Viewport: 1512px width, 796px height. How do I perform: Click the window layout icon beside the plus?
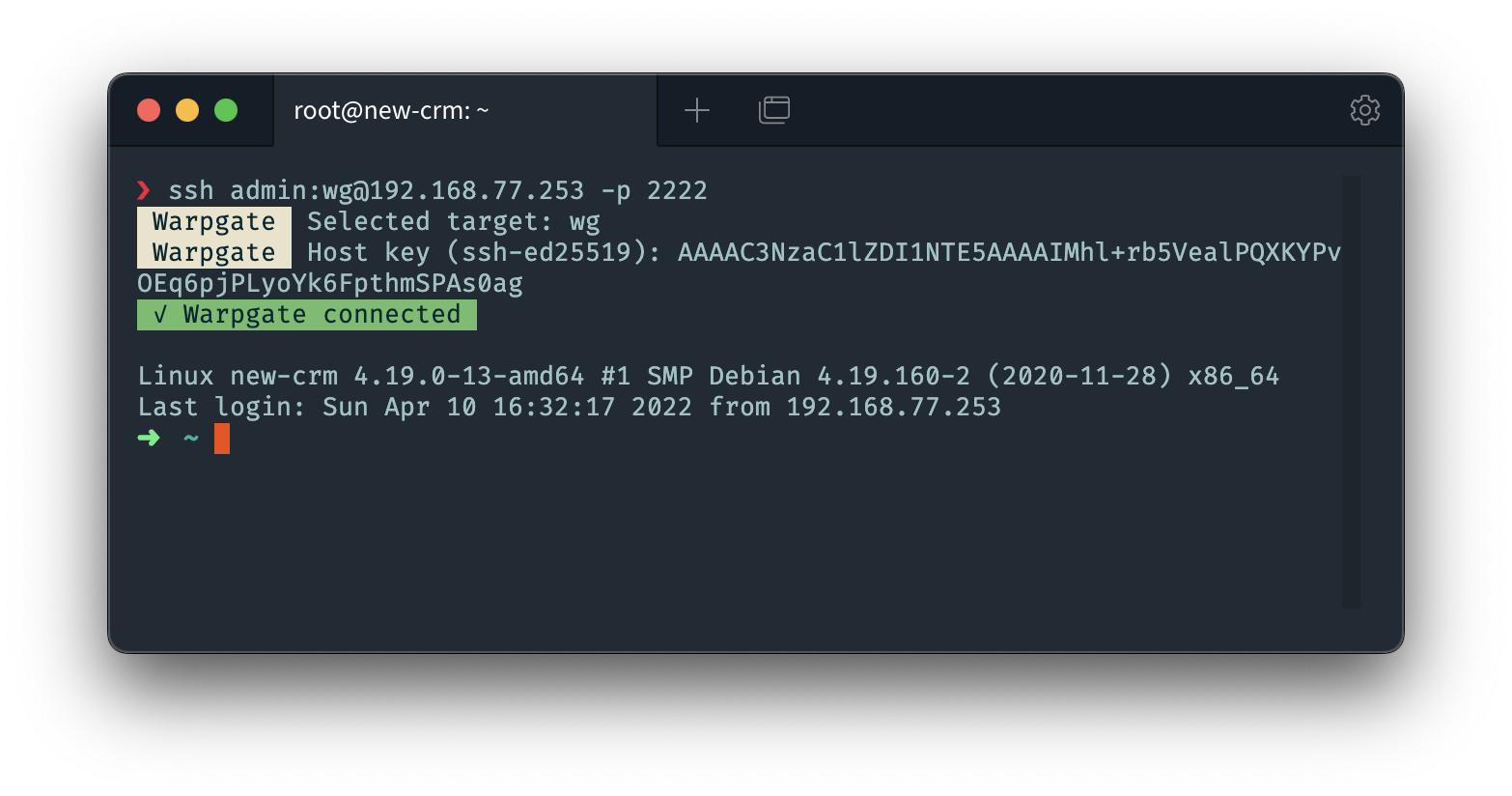[x=773, y=110]
